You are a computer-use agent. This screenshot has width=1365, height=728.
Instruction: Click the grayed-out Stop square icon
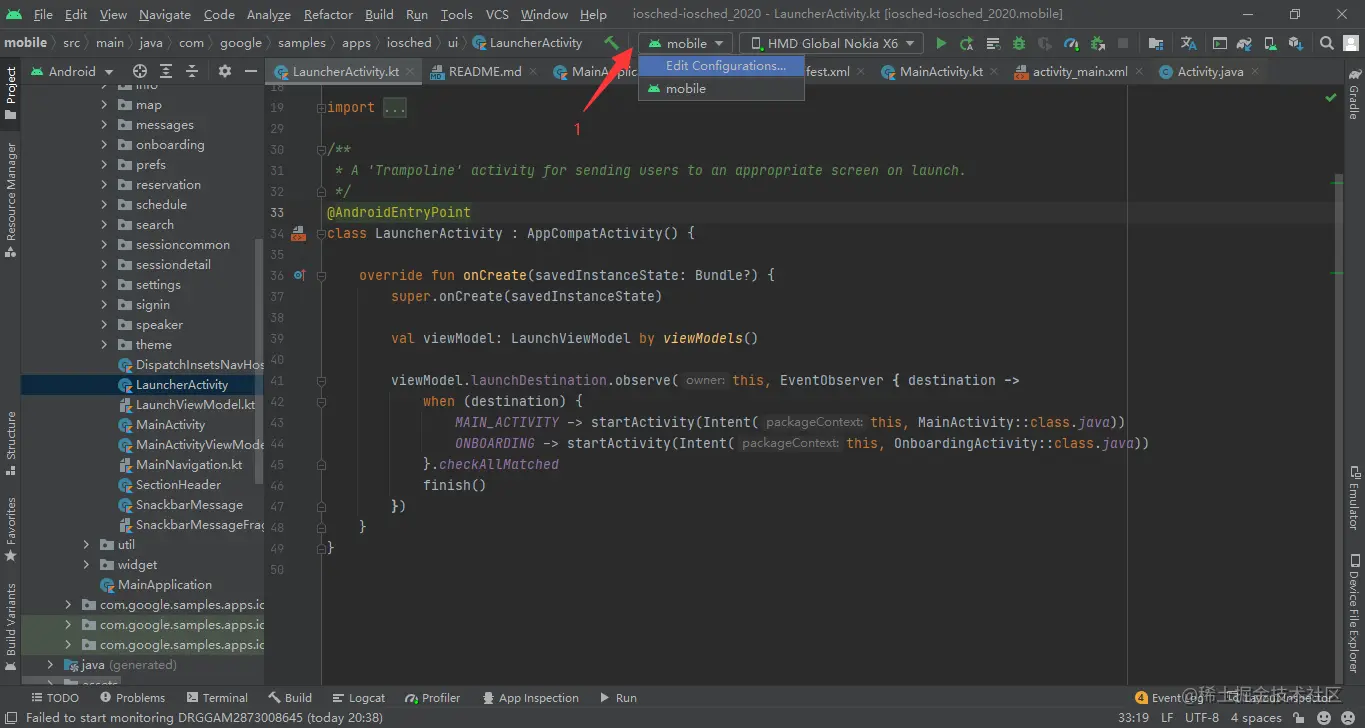coord(1123,43)
